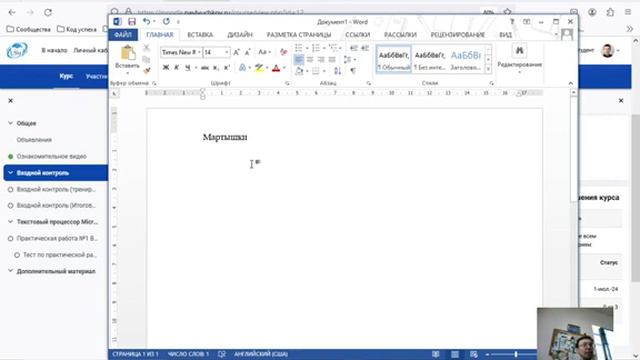Collapse the Общее section in sidebar
Screen dimensions: 640x360
11,123
